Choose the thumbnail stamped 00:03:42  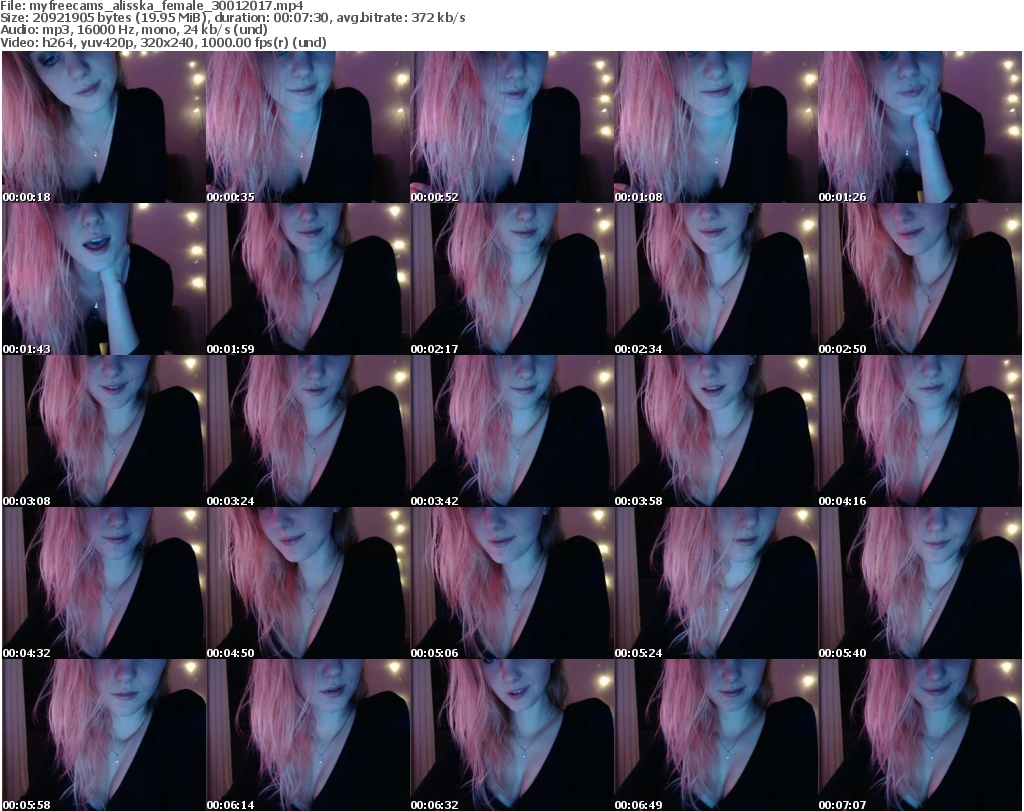click(x=512, y=432)
